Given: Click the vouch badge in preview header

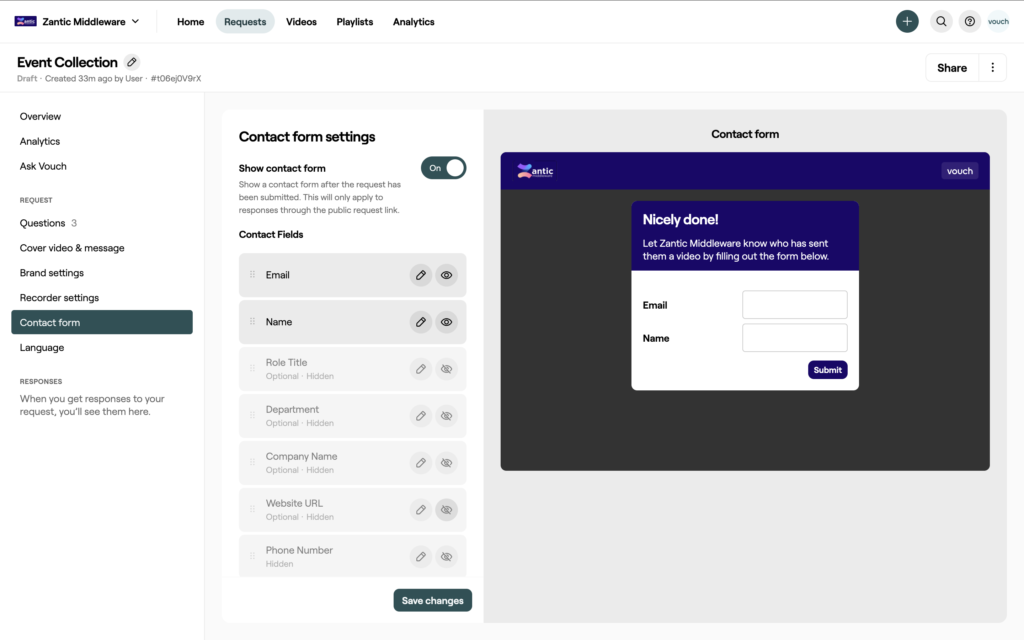Looking at the screenshot, I should tap(959, 171).
